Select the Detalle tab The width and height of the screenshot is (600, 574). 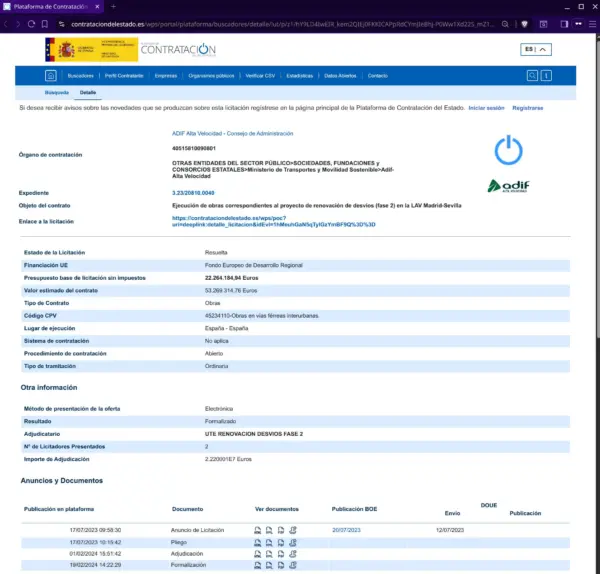[x=88, y=93]
